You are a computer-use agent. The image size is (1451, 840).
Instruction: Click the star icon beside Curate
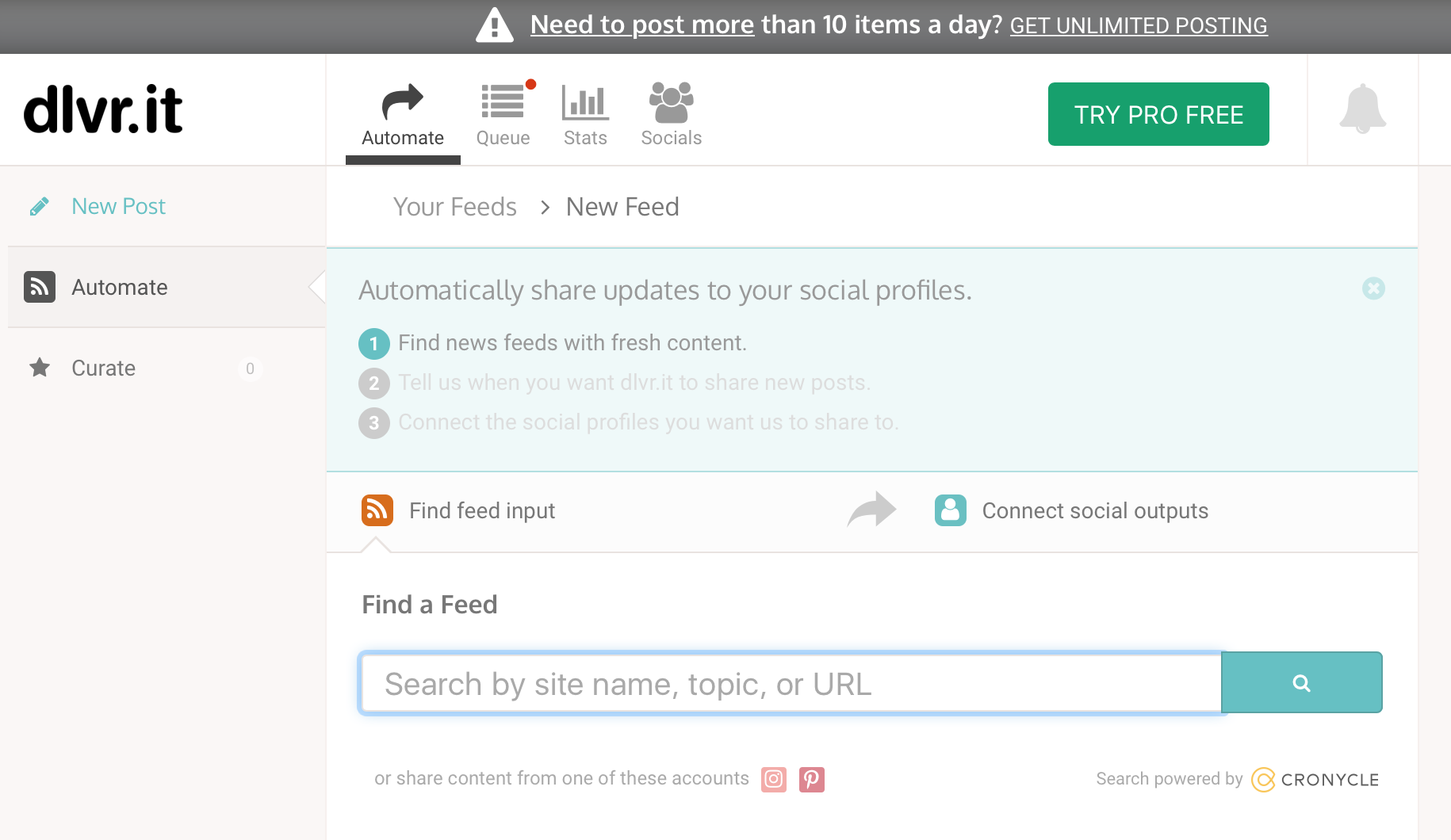coord(40,367)
